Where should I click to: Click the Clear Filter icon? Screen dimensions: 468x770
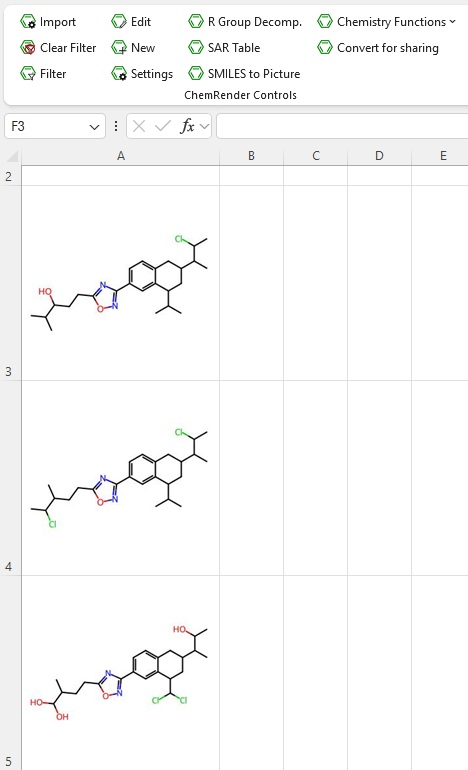[x=28, y=48]
